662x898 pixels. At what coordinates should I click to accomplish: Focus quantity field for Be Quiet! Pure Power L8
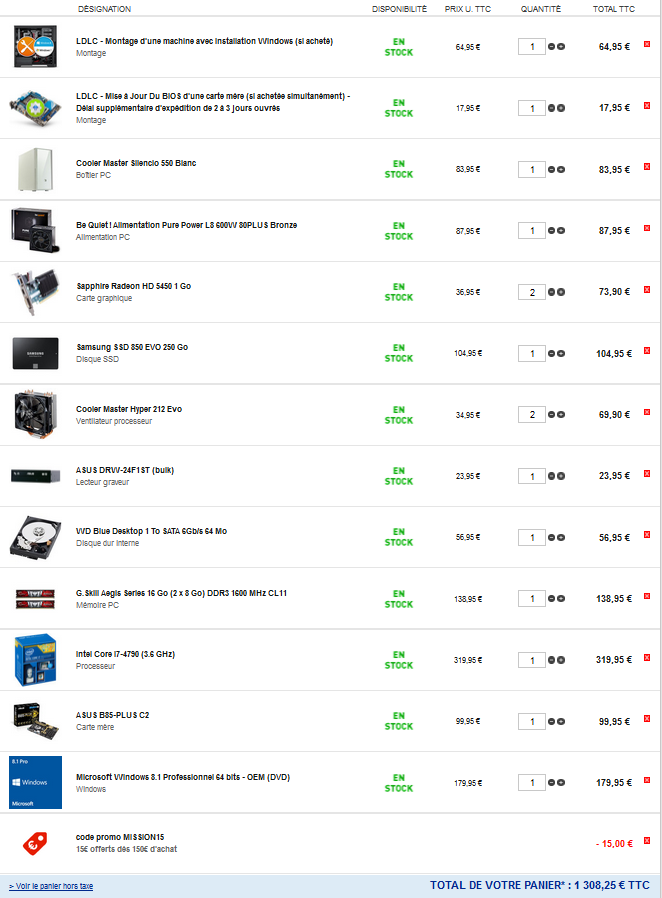point(531,231)
